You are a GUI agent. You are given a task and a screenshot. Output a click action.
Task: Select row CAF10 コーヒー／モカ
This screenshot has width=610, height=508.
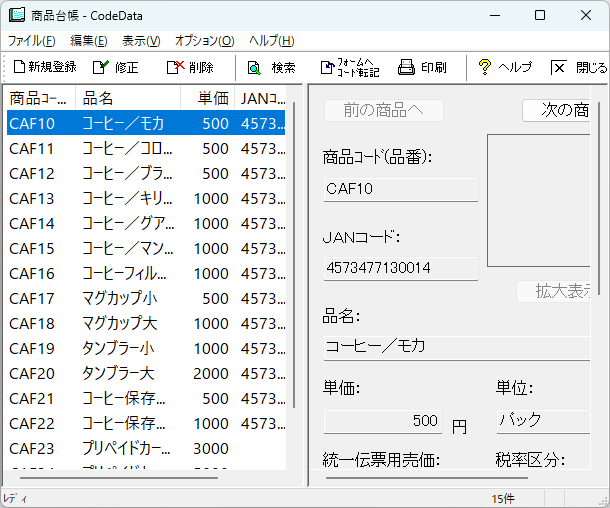pyautogui.click(x=146, y=123)
